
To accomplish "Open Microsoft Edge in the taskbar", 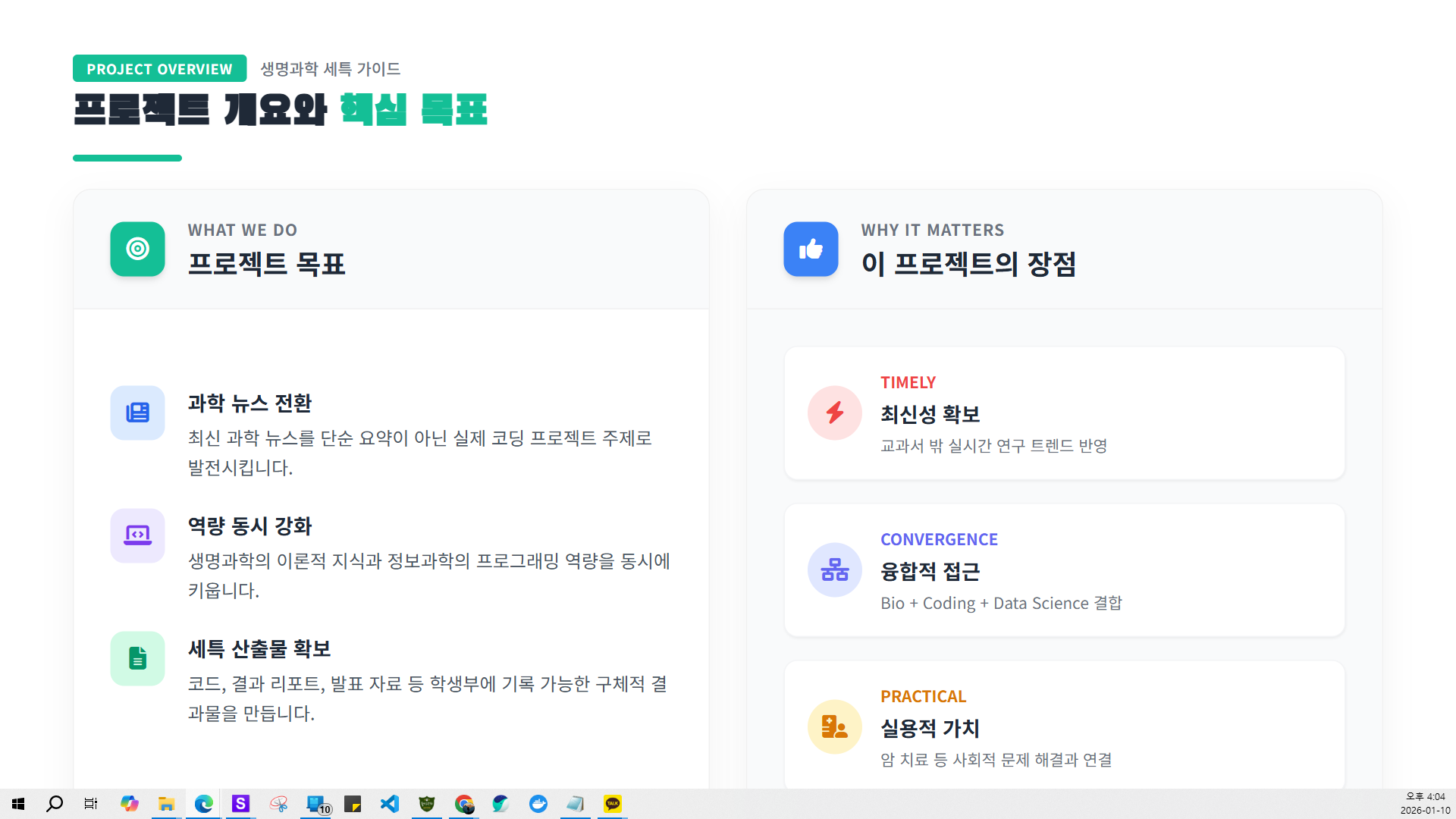I will point(203,804).
